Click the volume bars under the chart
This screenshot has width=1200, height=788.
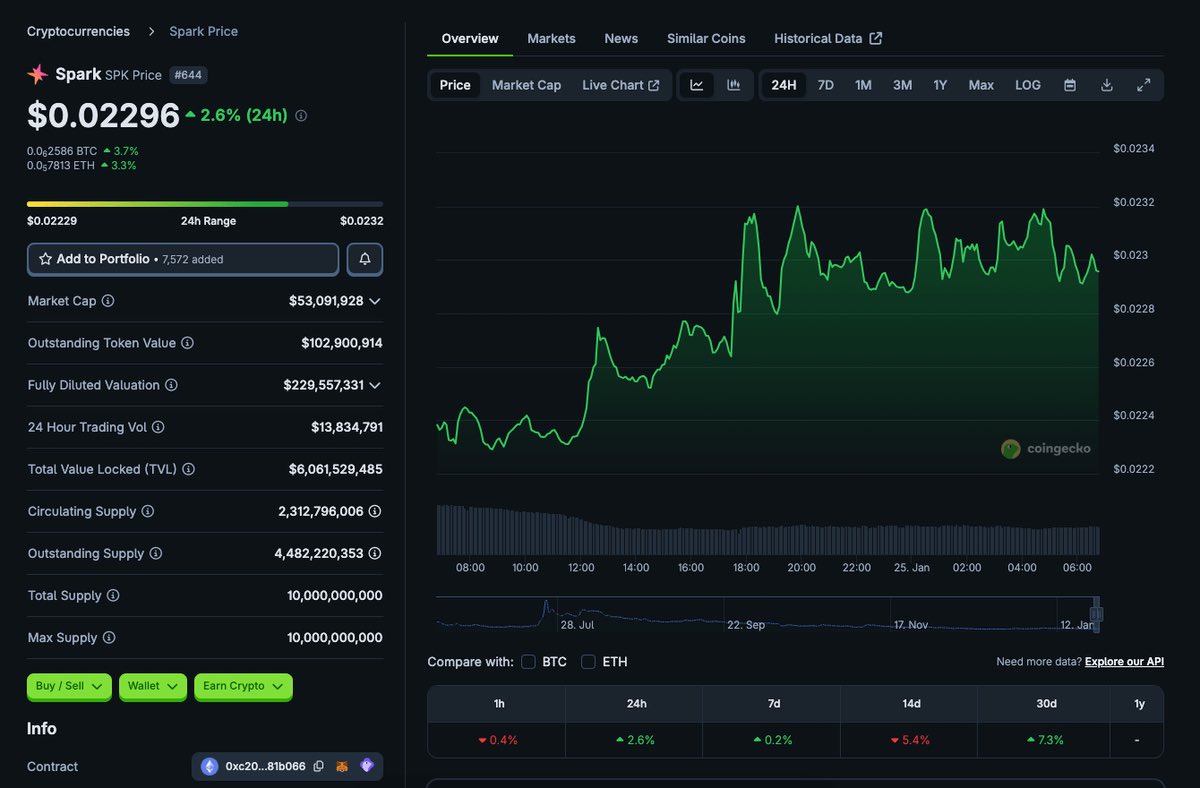tap(768, 530)
